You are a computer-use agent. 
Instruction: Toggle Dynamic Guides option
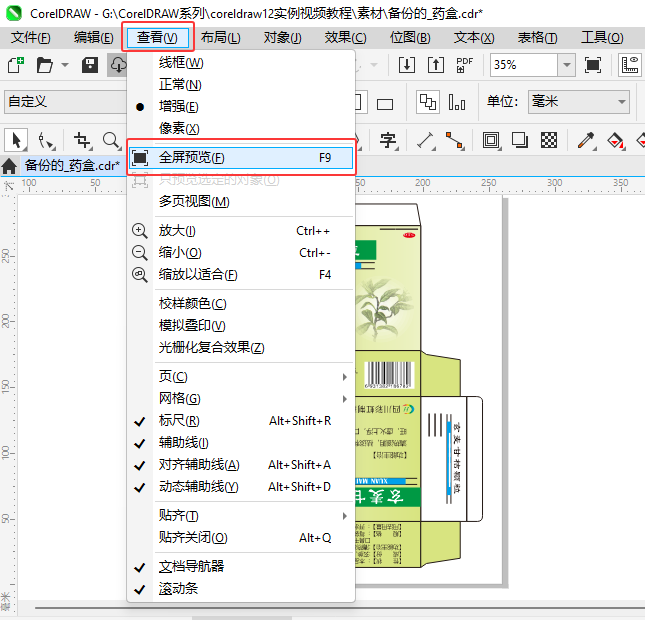click(241, 487)
